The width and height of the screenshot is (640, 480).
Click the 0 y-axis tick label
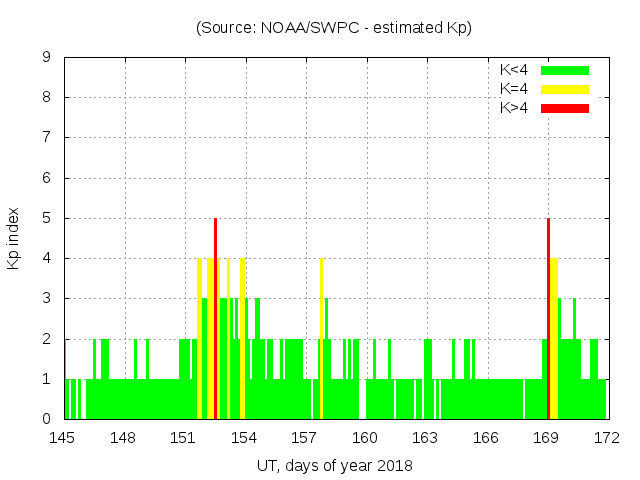(47, 419)
